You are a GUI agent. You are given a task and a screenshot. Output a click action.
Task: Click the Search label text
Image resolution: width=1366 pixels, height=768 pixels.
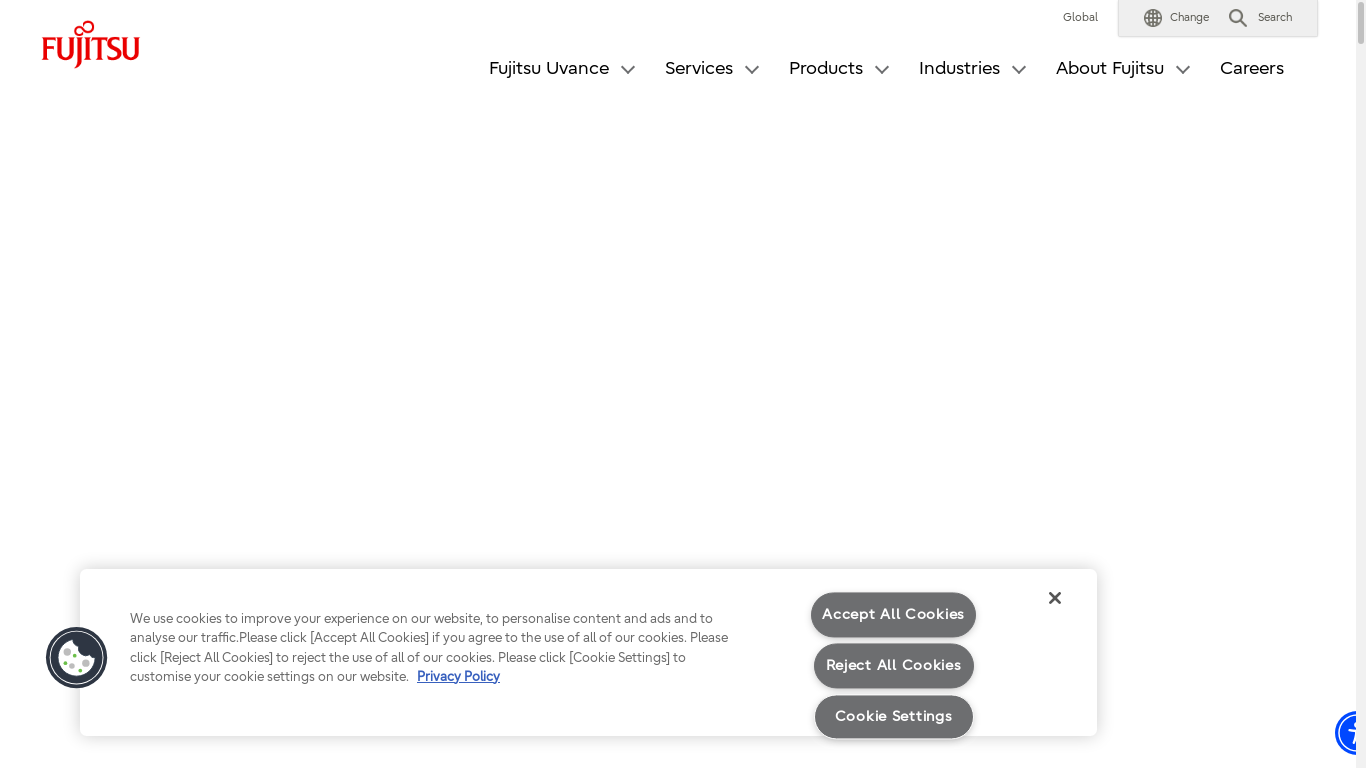click(x=1275, y=18)
